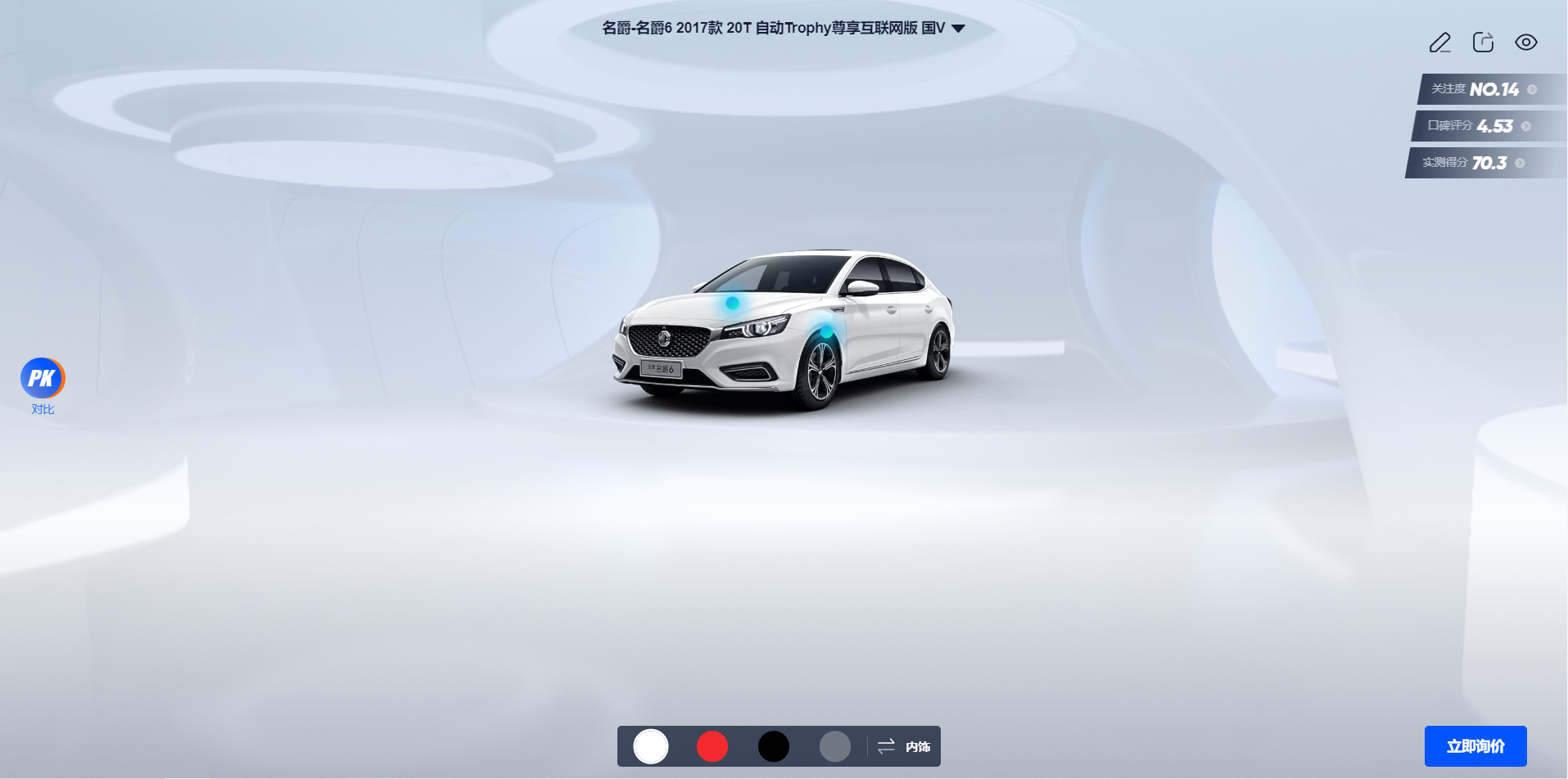Click the share icon at top right
Viewport: 1568px width, 779px height.
coord(1483,43)
